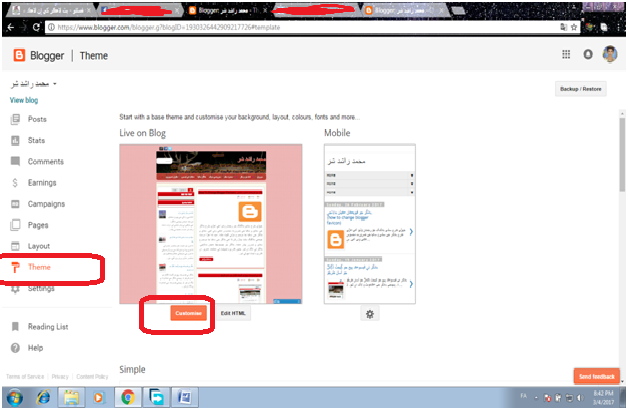Click the Help question mark icon

tap(15, 348)
